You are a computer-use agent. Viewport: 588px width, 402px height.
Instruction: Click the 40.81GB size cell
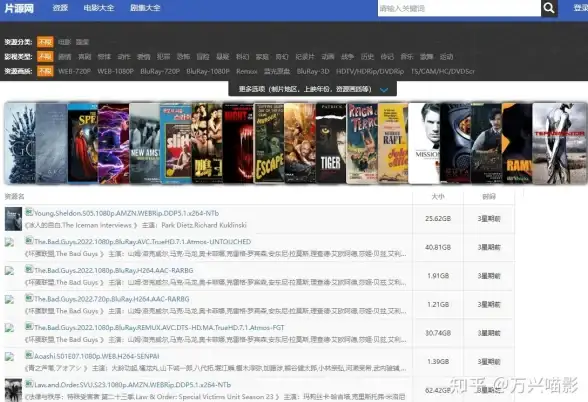[438, 248]
